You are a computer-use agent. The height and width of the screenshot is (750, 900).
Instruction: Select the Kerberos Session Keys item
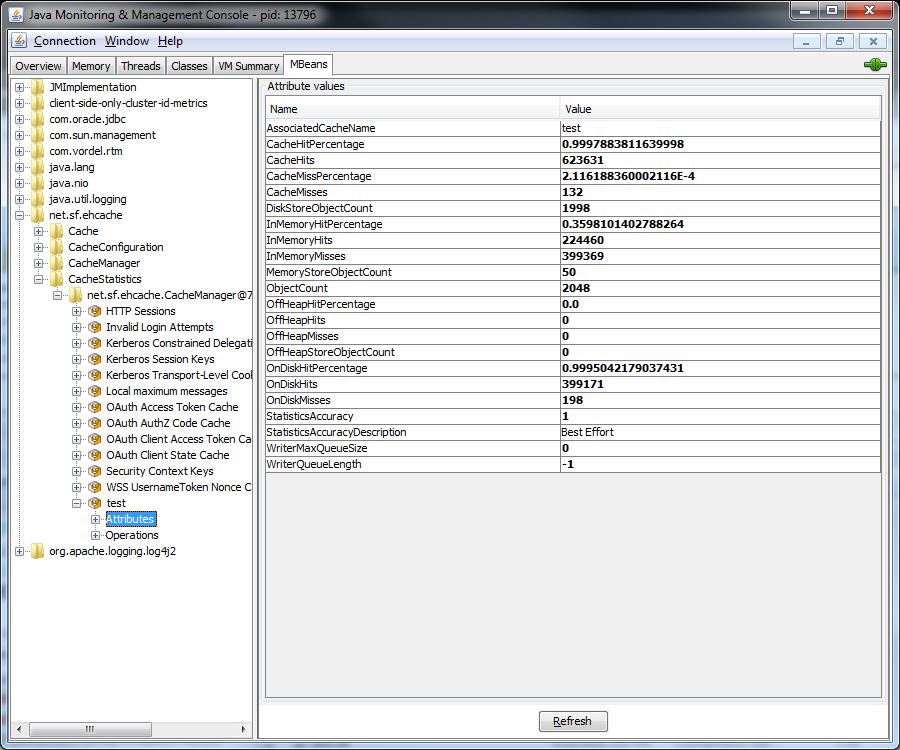click(160, 359)
